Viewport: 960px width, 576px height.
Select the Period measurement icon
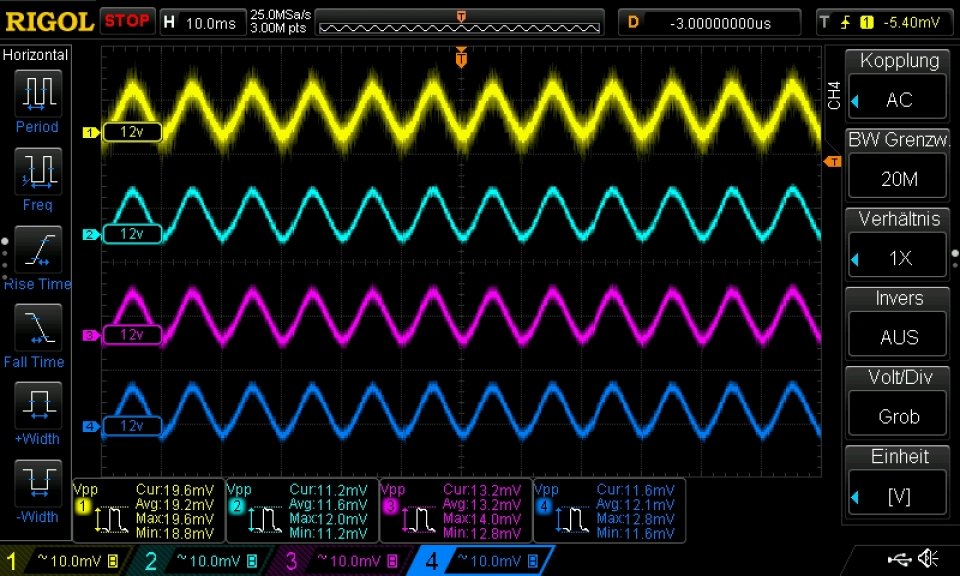(38, 93)
